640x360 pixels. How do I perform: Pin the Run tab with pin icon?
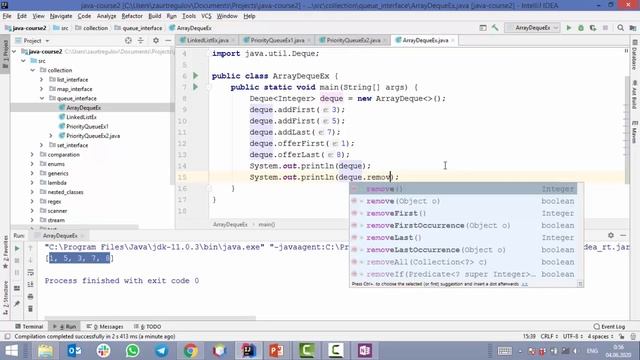pos(17,303)
